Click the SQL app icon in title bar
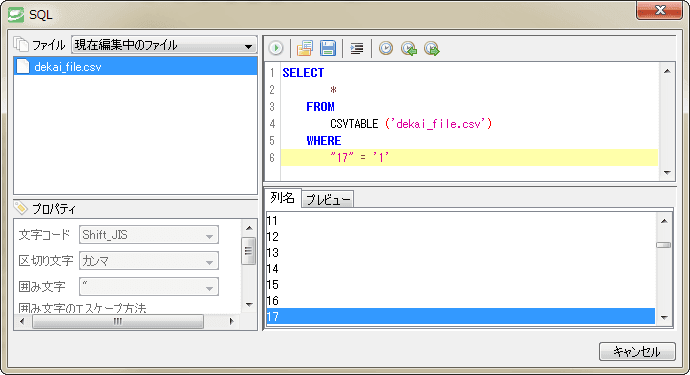Image resolution: width=690 pixels, height=375 pixels. (16, 15)
